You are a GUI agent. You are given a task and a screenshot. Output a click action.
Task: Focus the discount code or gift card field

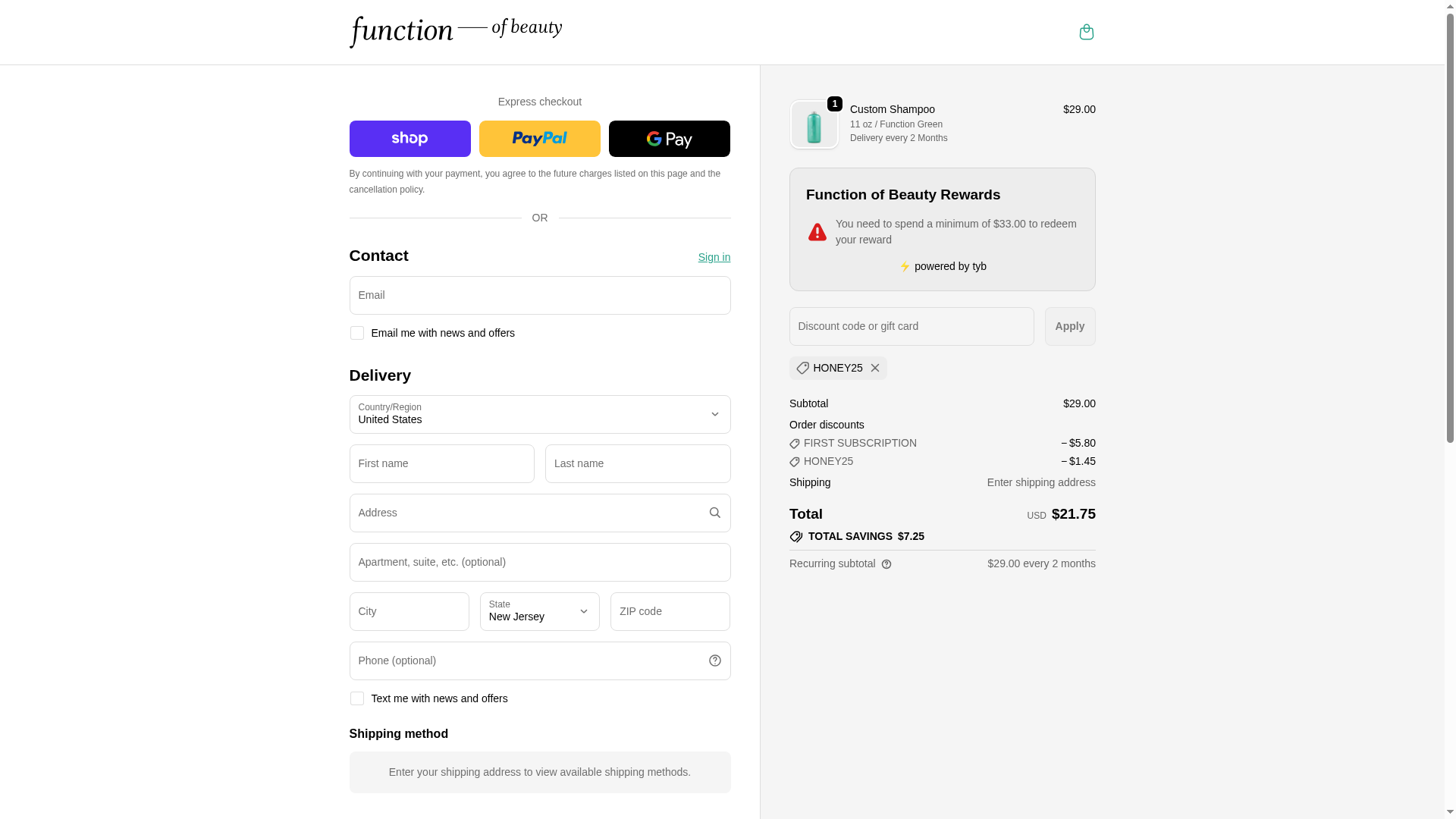(x=911, y=326)
